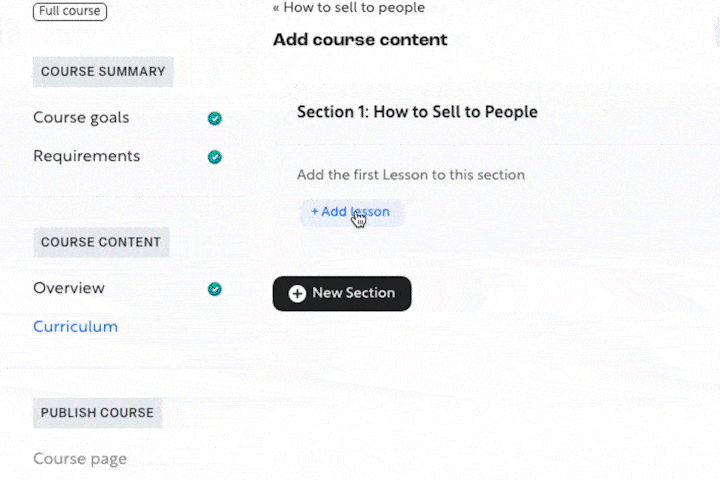The width and height of the screenshot is (720, 480).
Task: Click the plus icon in New Section
Action: [297, 294]
